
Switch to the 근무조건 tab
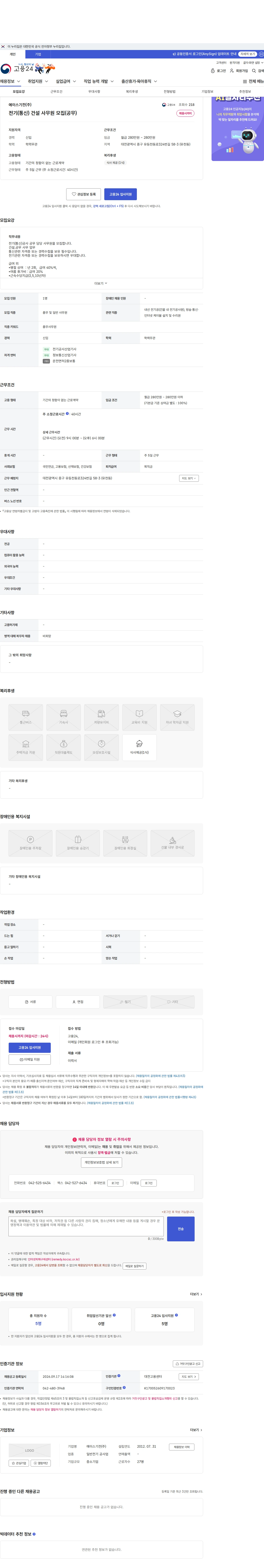click(56, 91)
